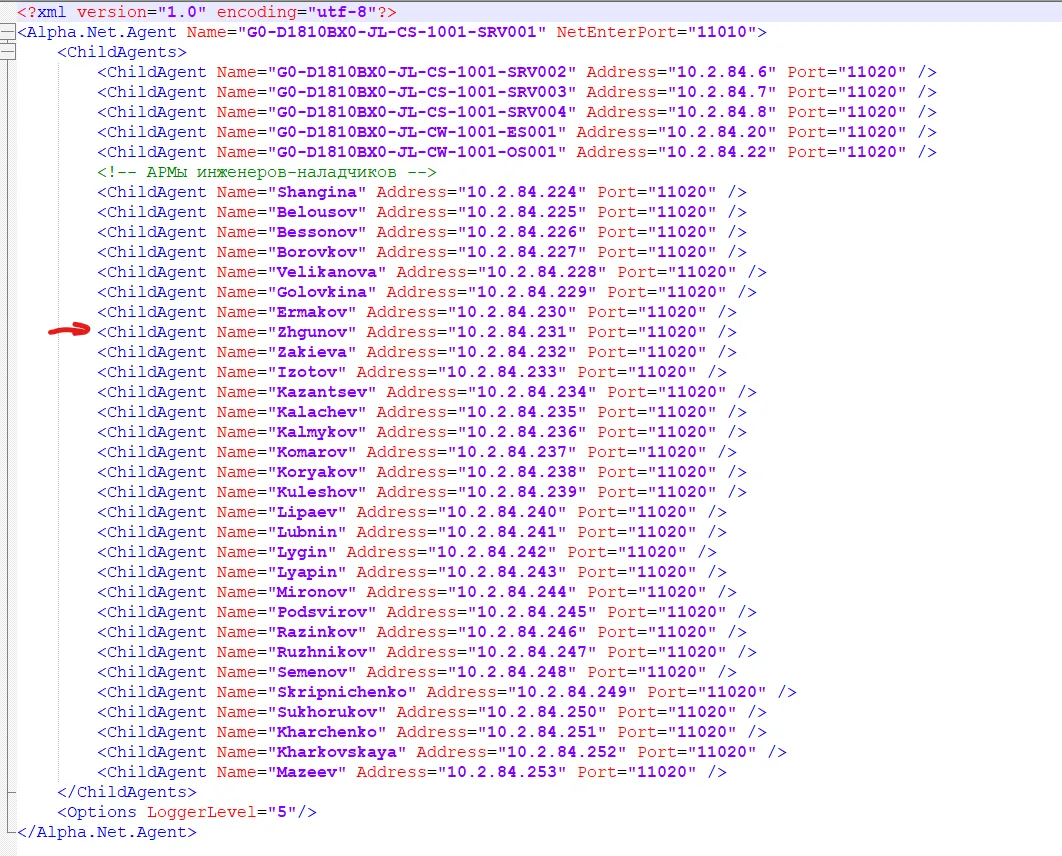This screenshot has height=856, width=1062.
Task: Click the address 10.2.84.22 of OS001
Action: (717, 152)
